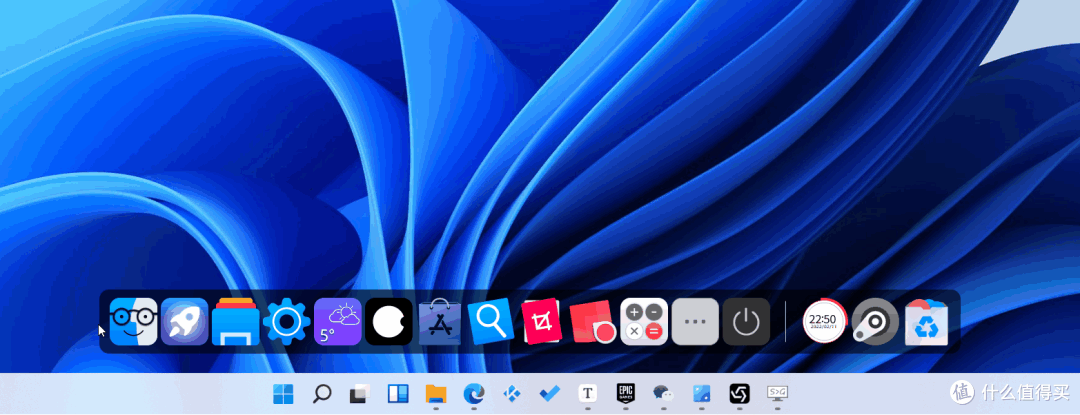Open the Finder face icon with glasses

pyautogui.click(x=134, y=321)
